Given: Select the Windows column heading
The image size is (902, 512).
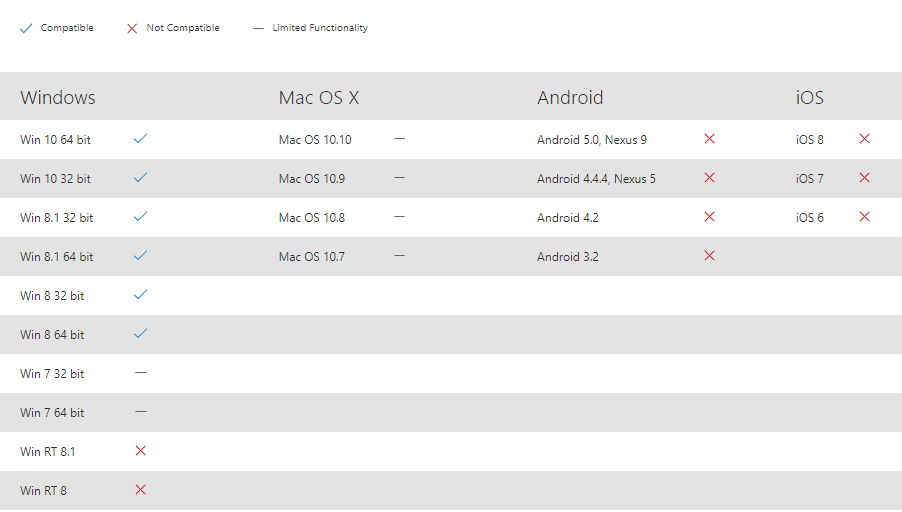Looking at the screenshot, I should tap(58, 97).
